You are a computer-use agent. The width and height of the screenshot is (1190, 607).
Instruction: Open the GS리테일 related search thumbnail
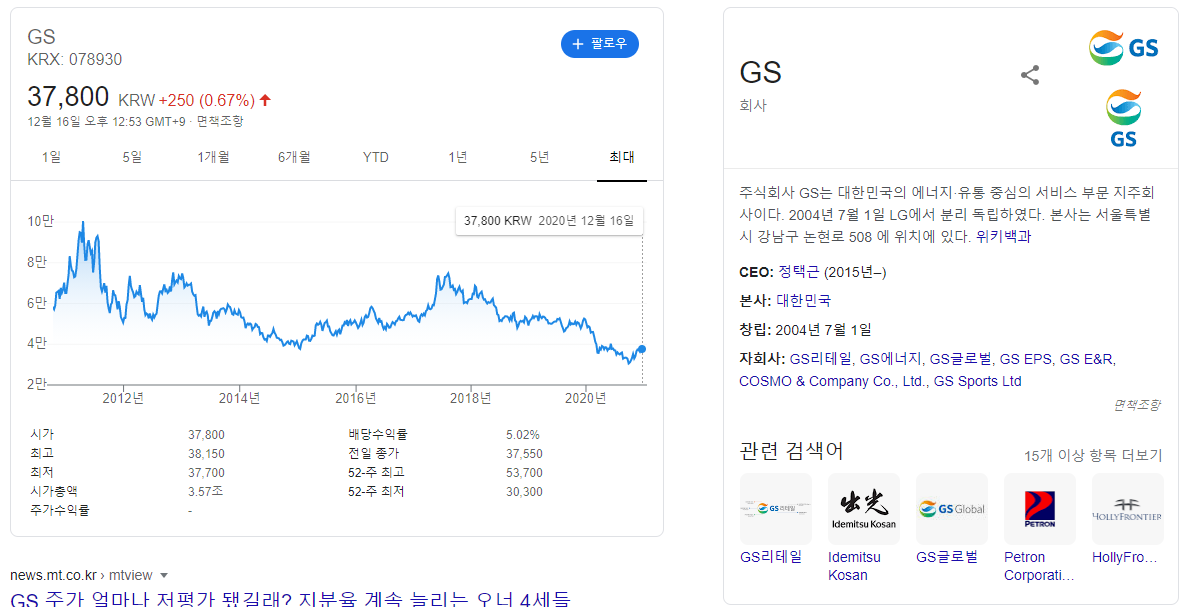[776, 509]
